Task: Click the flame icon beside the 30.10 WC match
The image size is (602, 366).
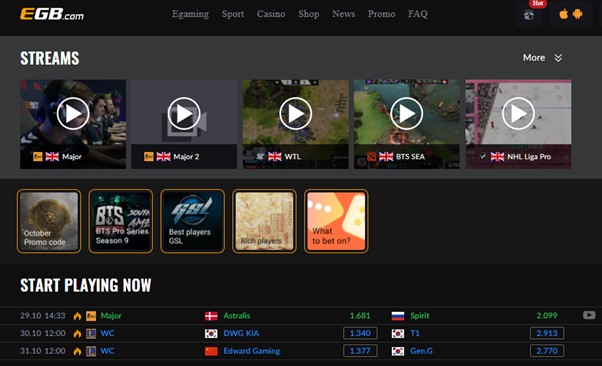Action: point(77,333)
